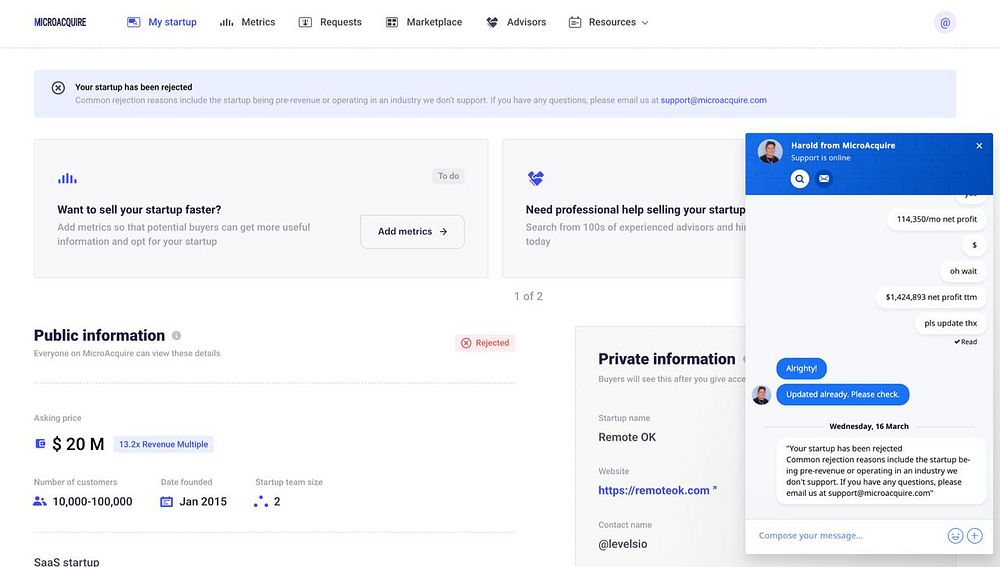Open the Requests tab
Viewport: 1000px width, 567px height.
point(330,22)
